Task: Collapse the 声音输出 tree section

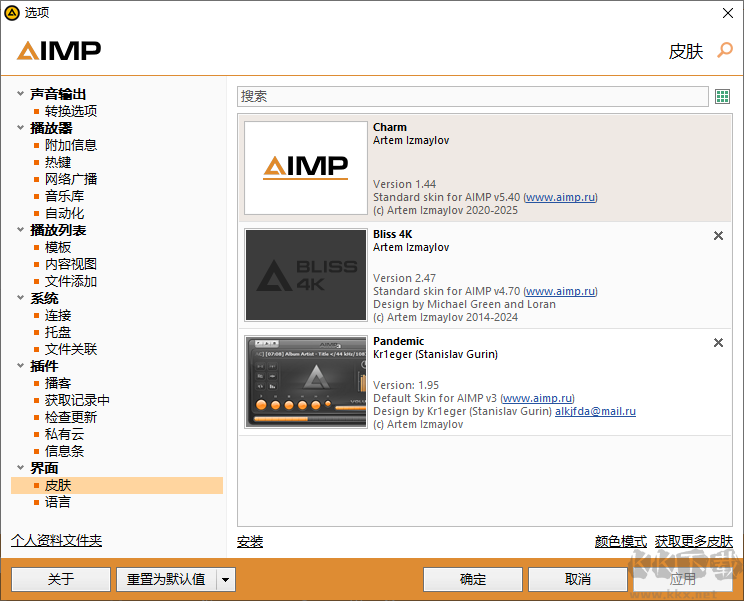Action: click(x=20, y=93)
